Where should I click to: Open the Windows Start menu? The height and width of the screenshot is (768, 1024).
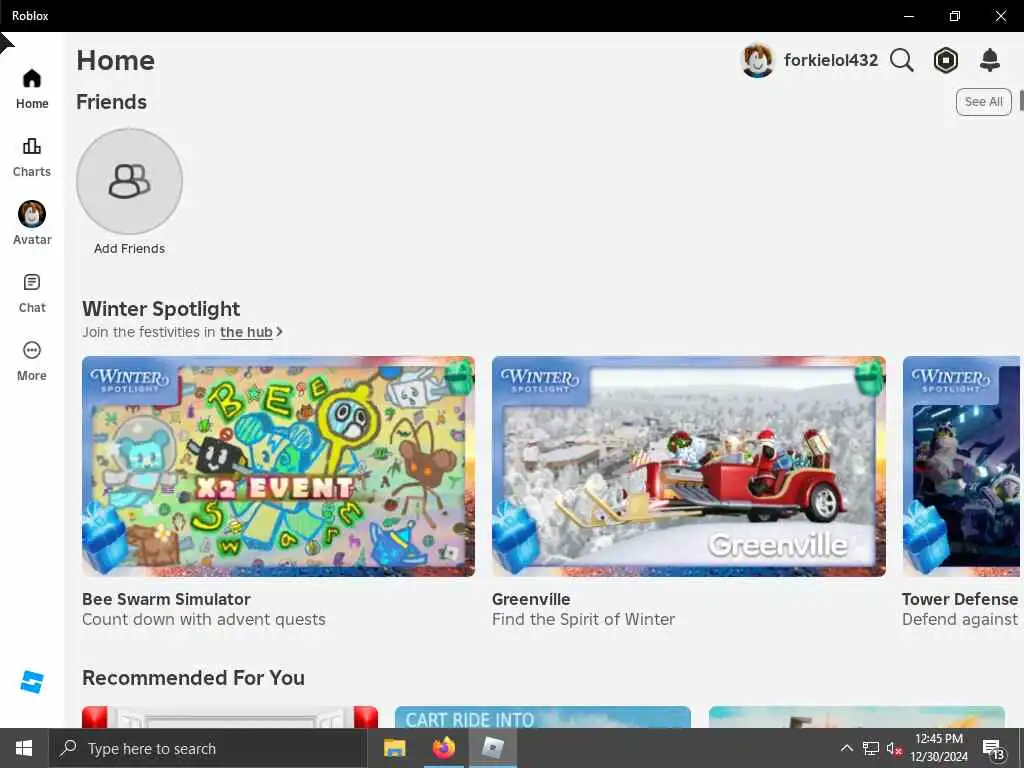pos(24,748)
